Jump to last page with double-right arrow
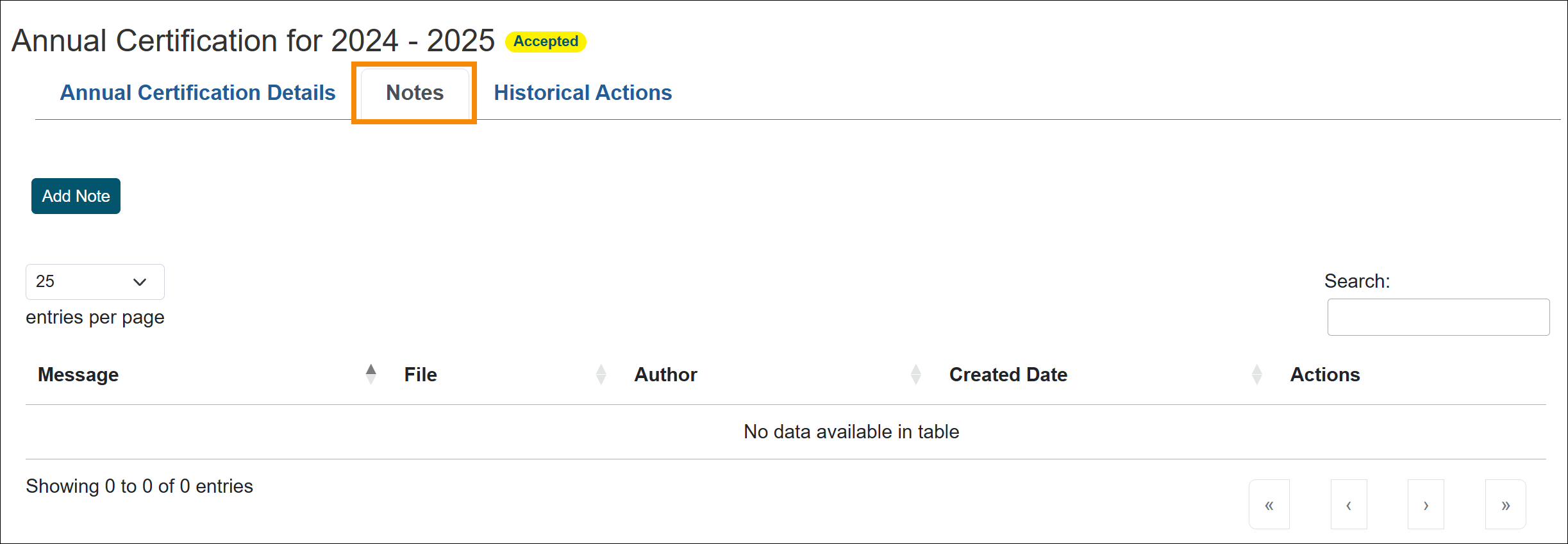The image size is (1568, 544). [x=1505, y=505]
